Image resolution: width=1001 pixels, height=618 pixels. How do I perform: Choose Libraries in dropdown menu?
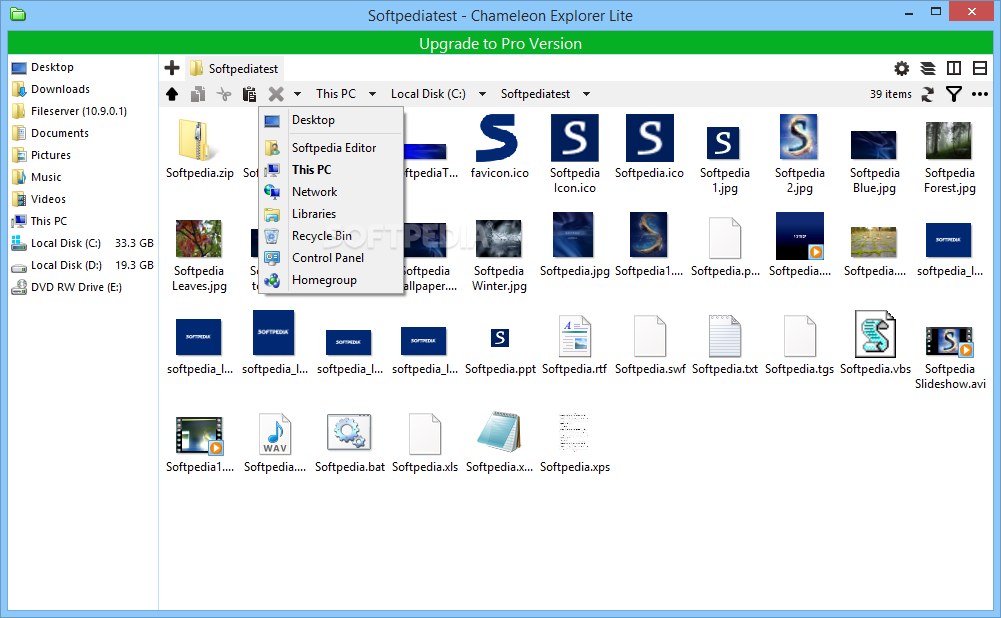[x=331, y=214]
